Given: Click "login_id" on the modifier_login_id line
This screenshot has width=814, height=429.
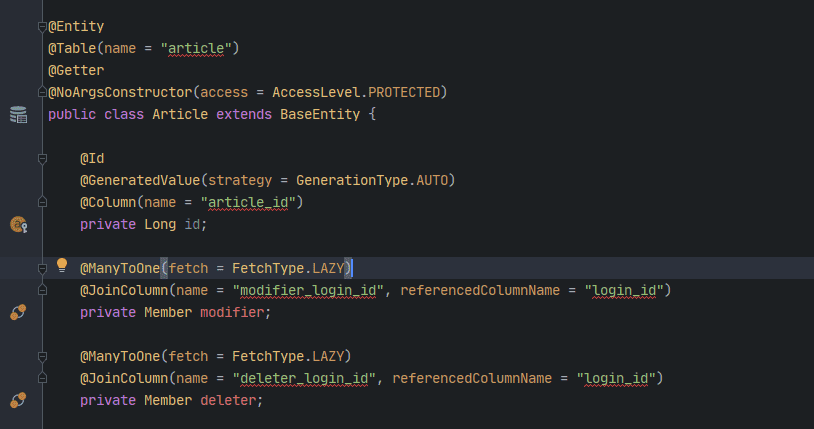Looking at the screenshot, I should tap(624, 290).
